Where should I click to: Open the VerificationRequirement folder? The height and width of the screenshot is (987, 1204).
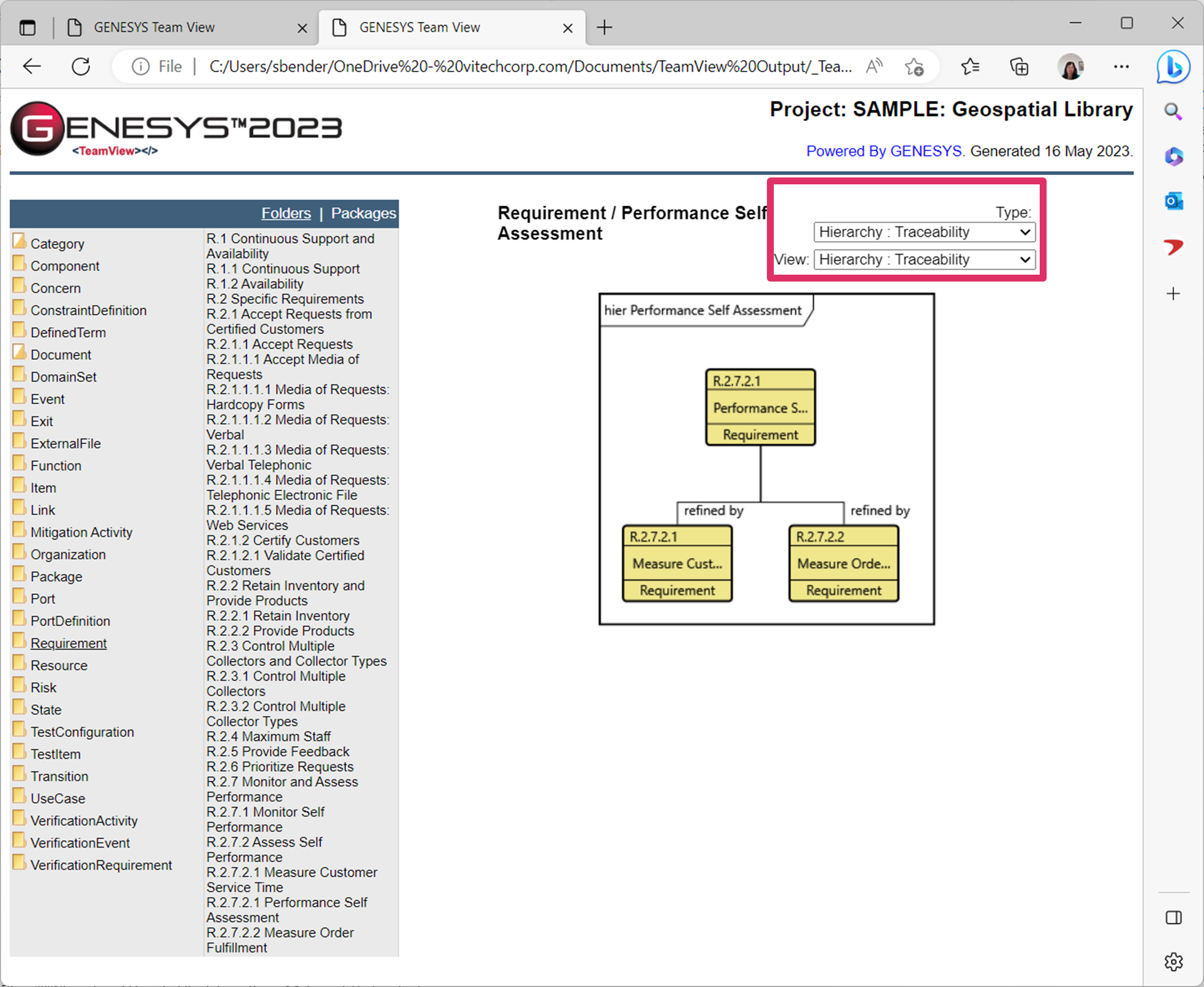coord(101,865)
